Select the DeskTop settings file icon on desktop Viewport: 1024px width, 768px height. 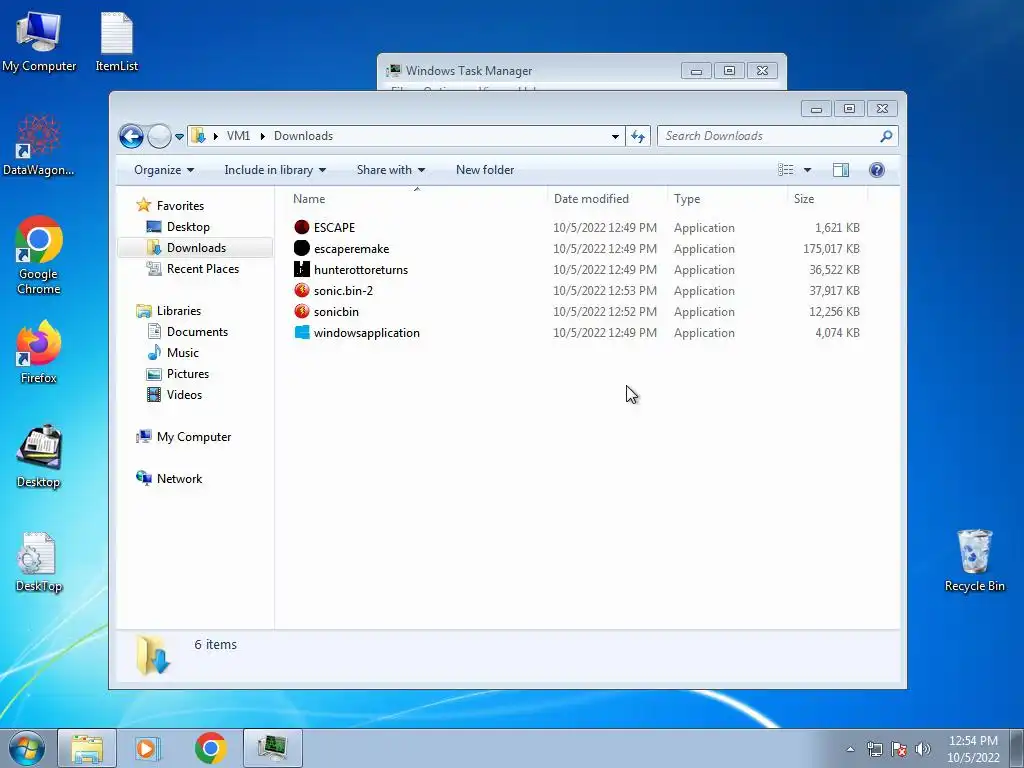(x=38, y=562)
